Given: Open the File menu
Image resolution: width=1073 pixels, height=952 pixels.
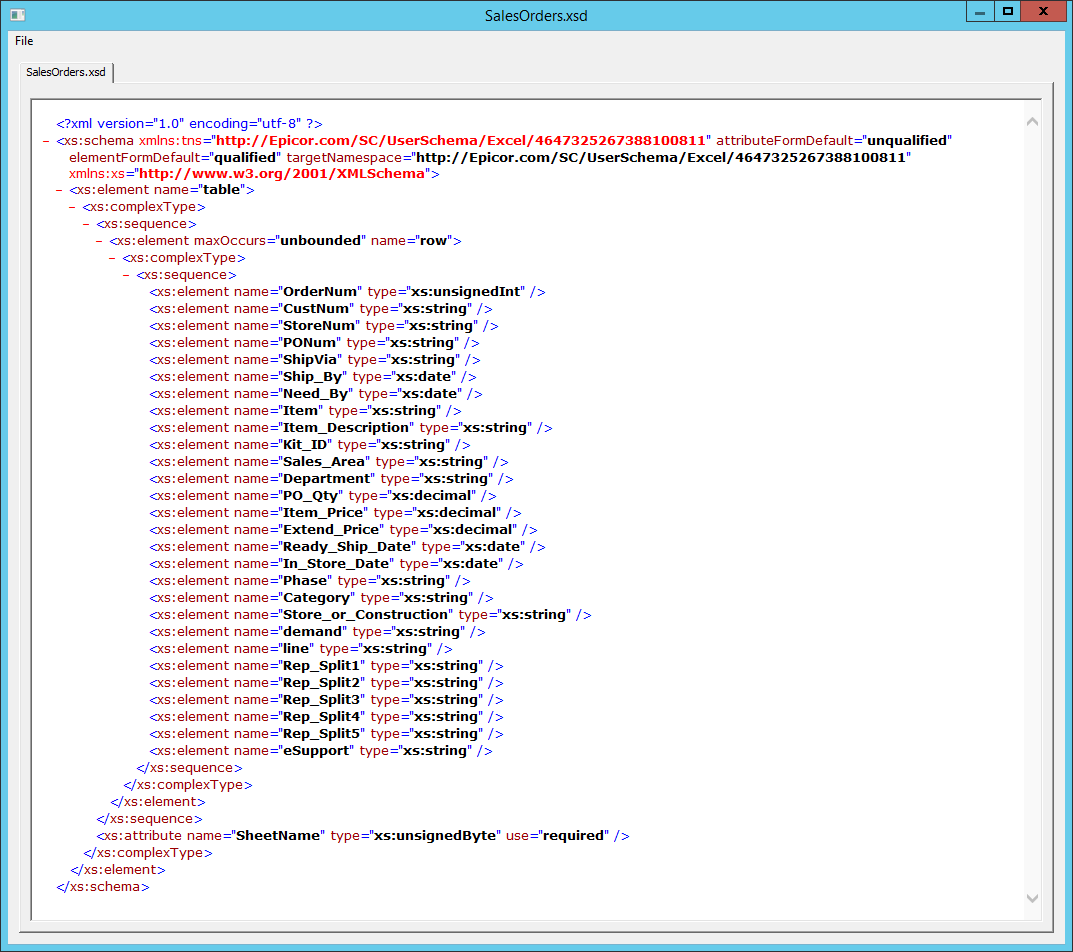Looking at the screenshot, I should pos(24,41).
